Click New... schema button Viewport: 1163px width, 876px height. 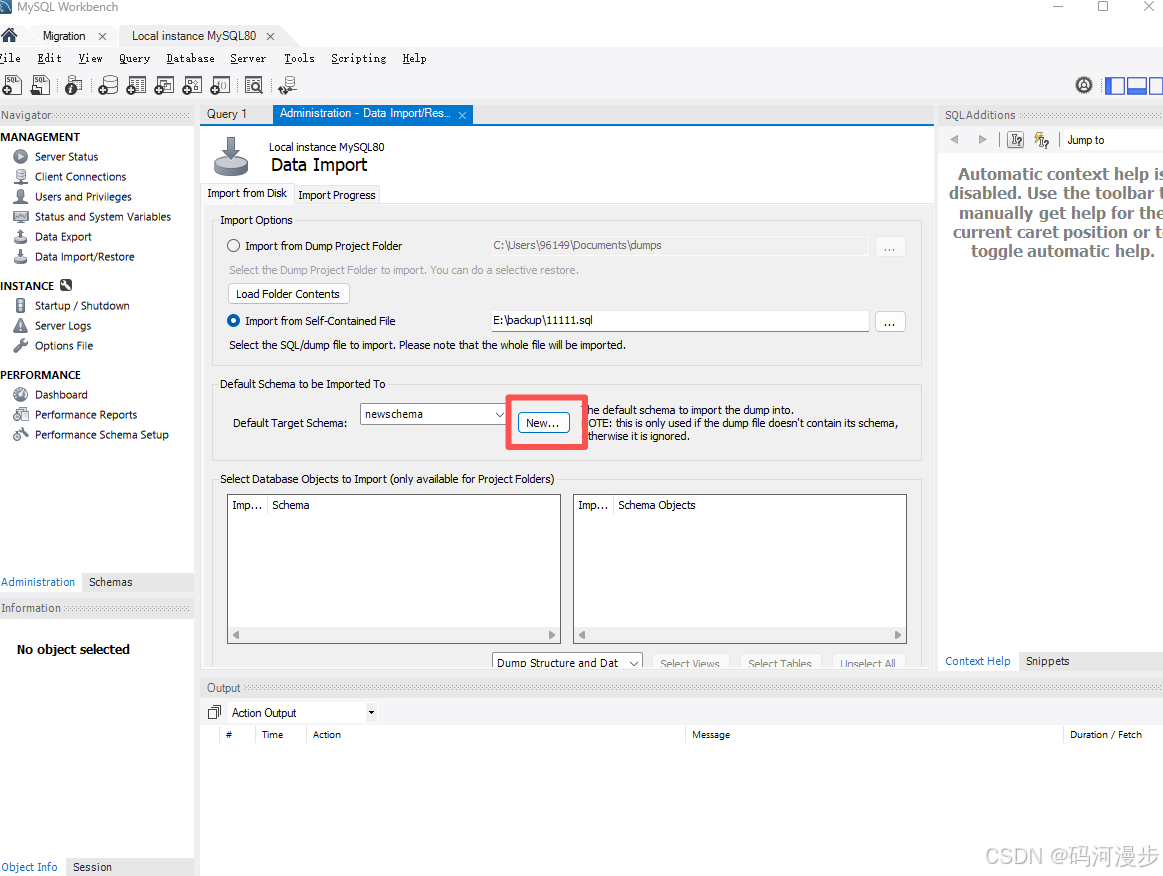pos(543,423)
